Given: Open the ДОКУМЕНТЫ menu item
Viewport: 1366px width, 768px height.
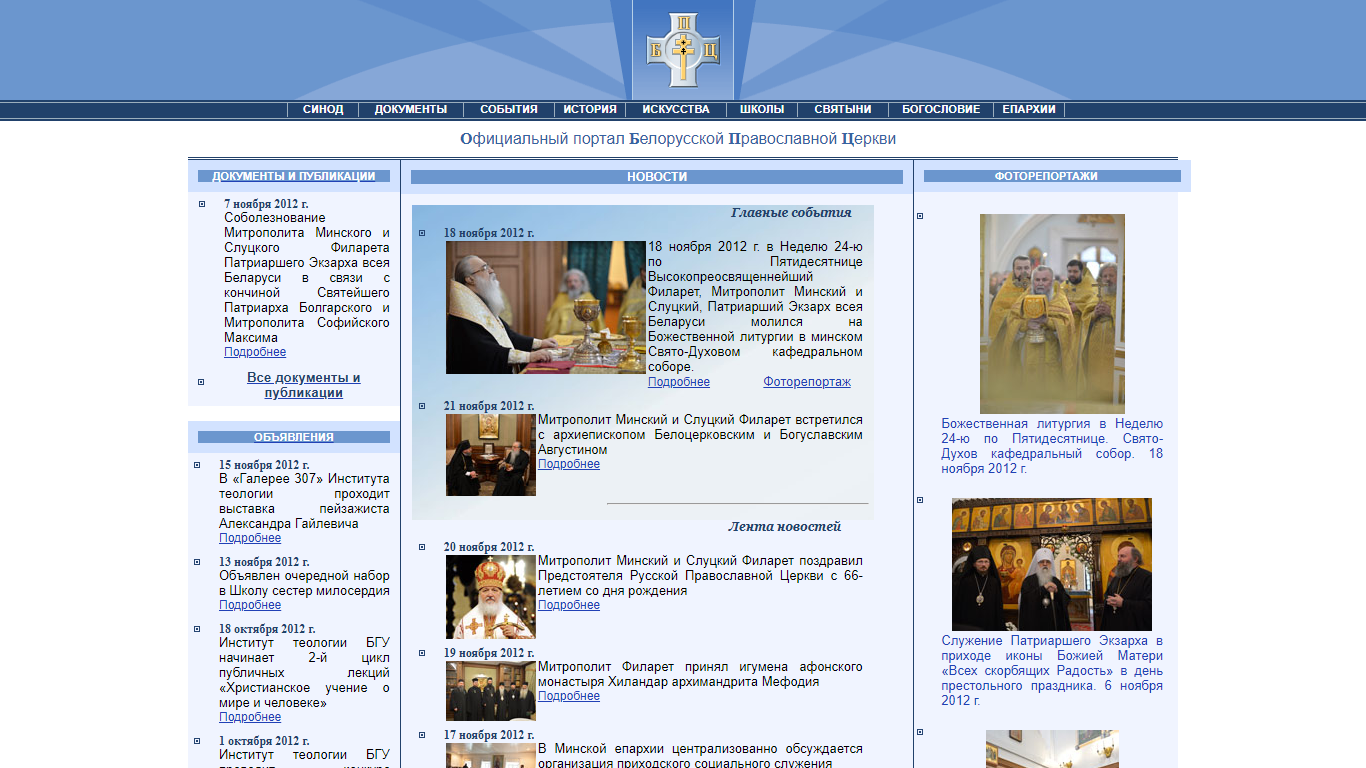Looking at the screenshot, I should 411,110.
